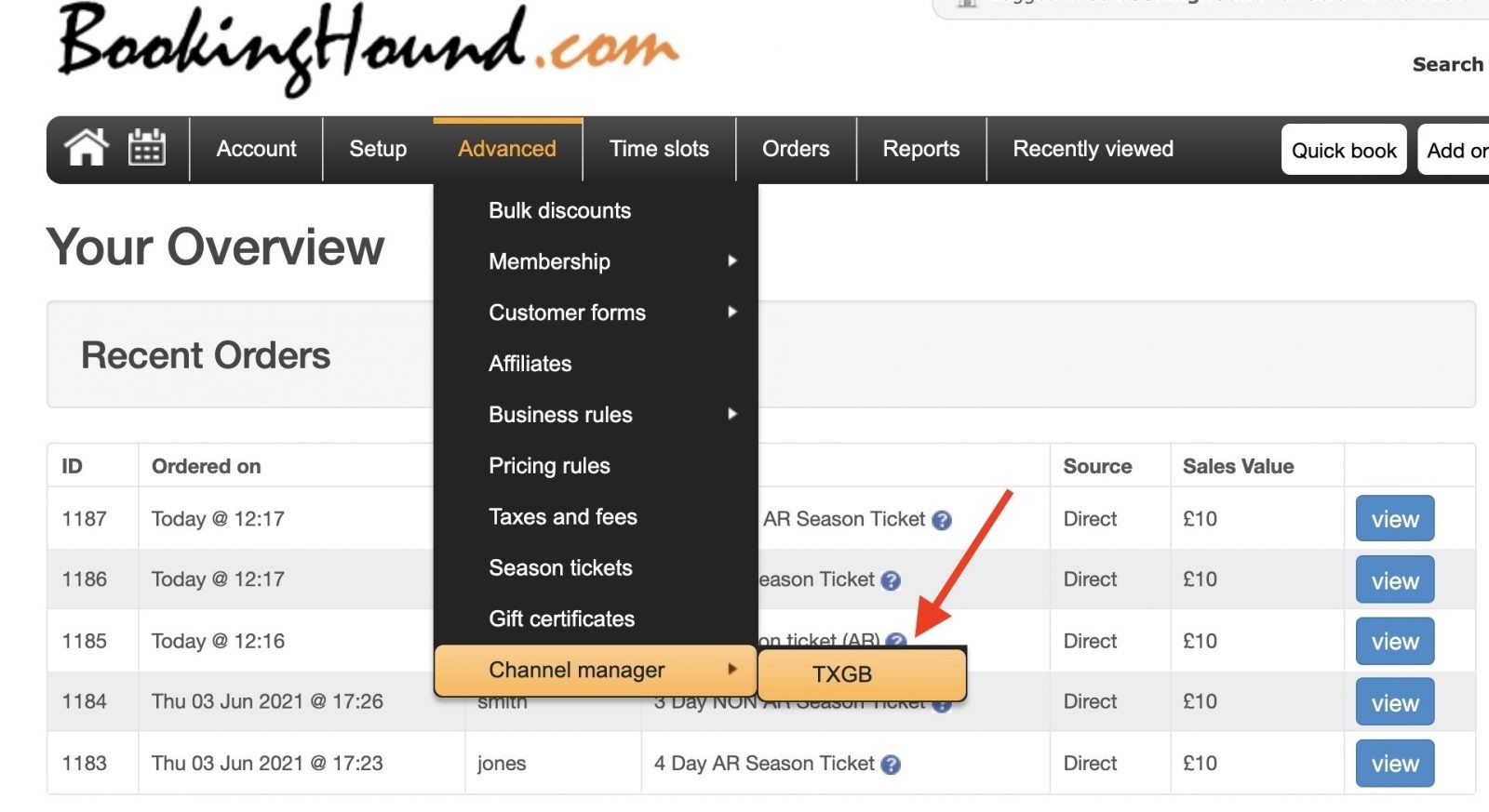Select Channel manager menu entry

coord(596,670)
